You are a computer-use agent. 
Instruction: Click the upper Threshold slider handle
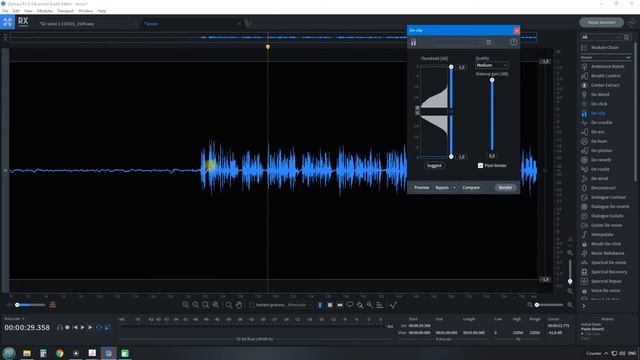click(x=451, y=67)
